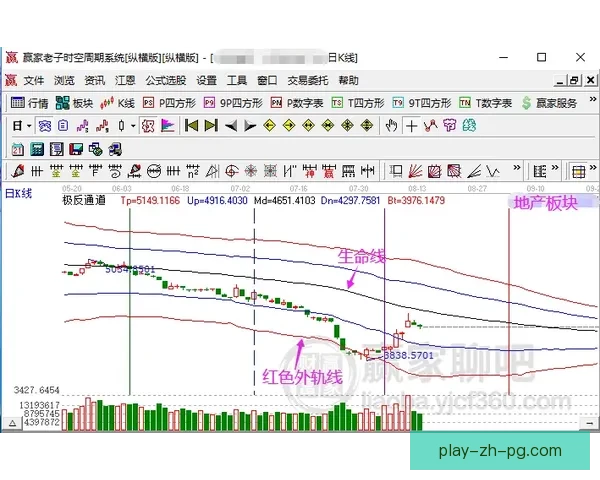Click the red floppy save icon
The height and width of the screenshot is (480, 600).
(76, 149)
